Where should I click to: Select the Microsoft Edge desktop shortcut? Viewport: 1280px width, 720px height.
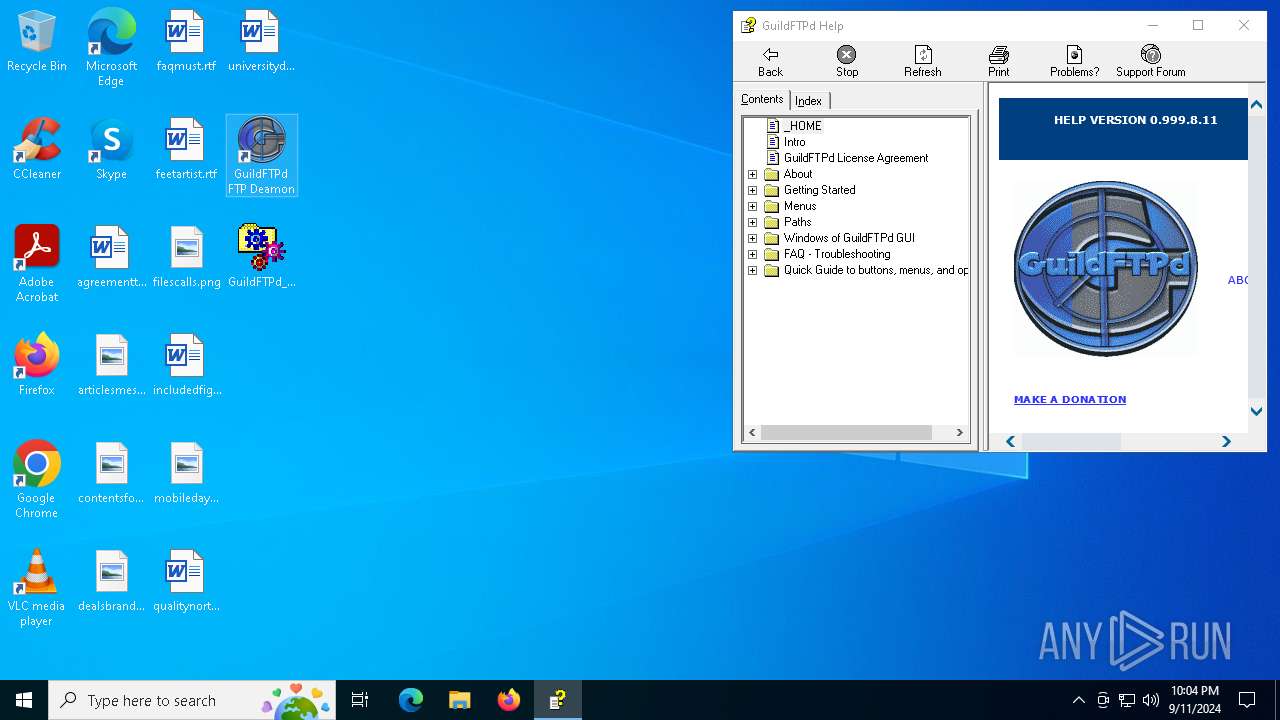pos(111,48)
